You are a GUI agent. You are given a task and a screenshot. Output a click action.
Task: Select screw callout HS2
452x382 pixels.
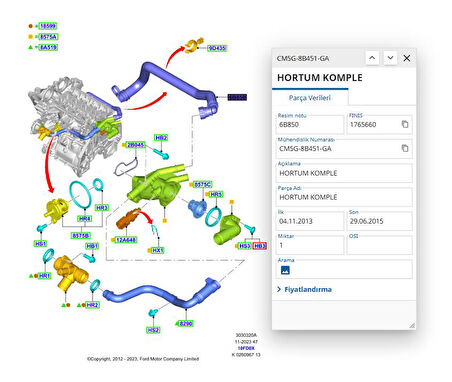[x=153, y=330]
